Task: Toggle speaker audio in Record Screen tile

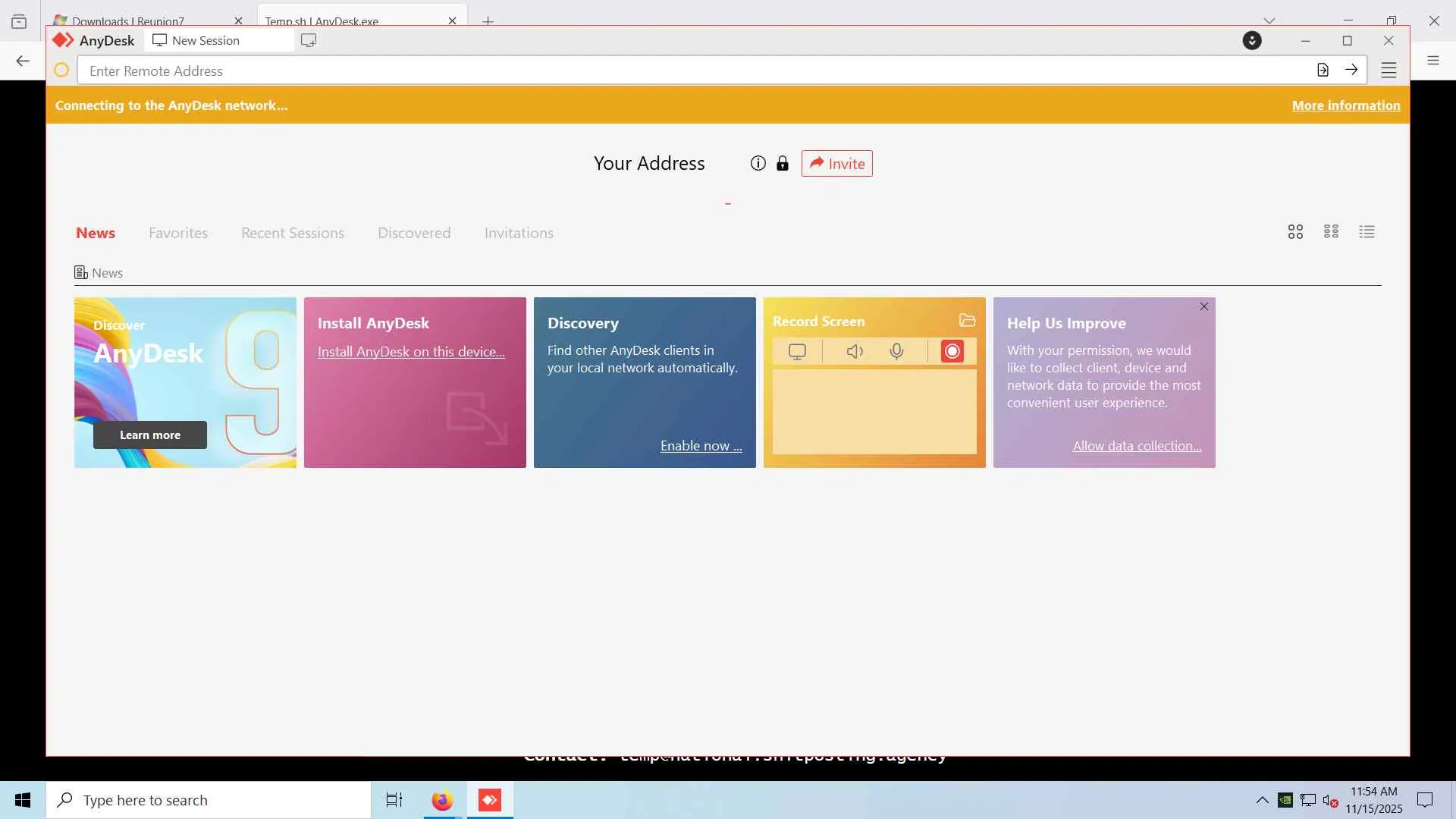Action: [x=855, y=351]
